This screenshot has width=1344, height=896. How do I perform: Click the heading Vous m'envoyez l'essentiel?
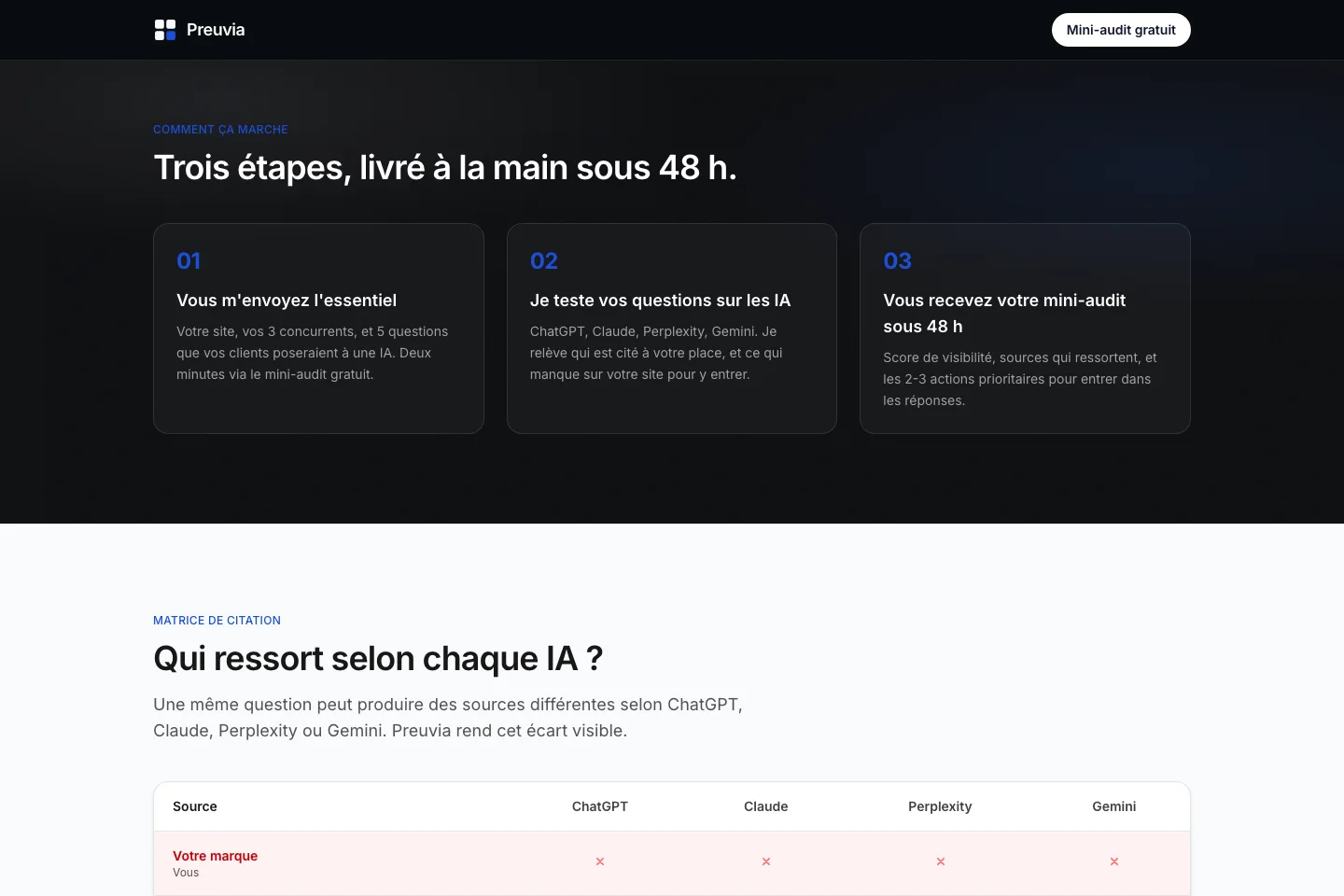tap(287, 301)
